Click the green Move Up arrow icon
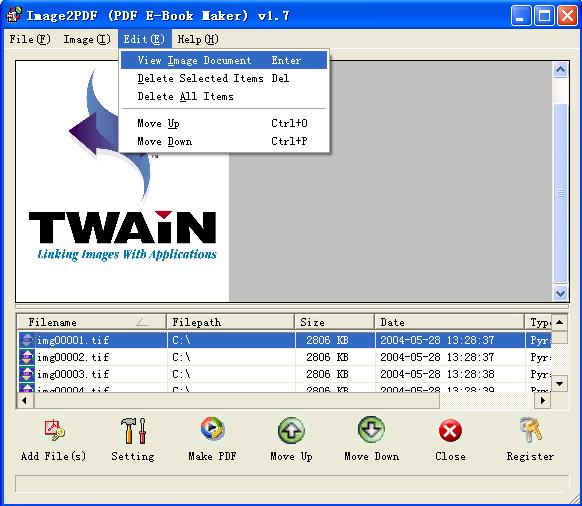This screenshot has height=506, width=582. [x=291, y=430]
